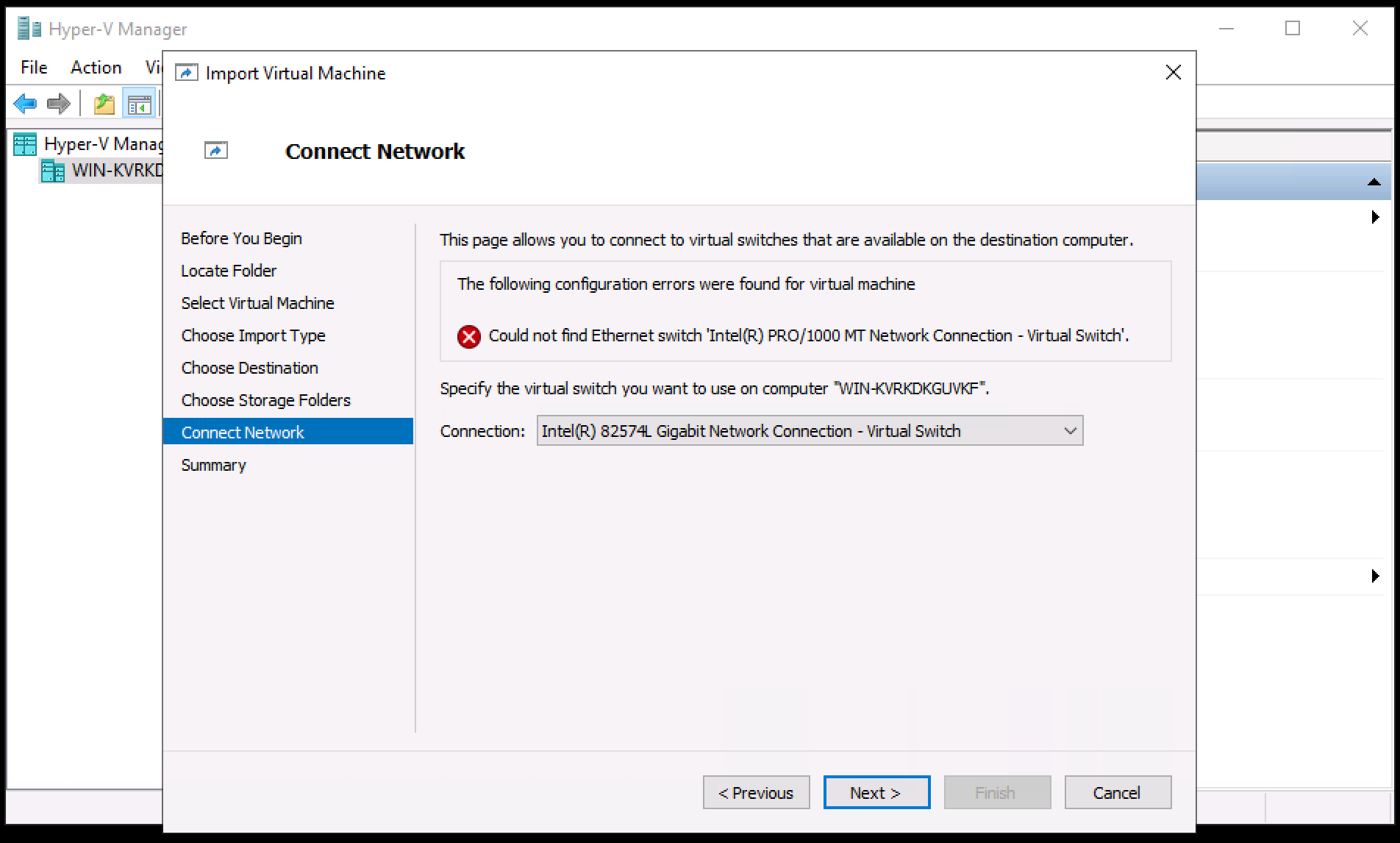
Task: Click the Next button
Action: coord(875,792)
